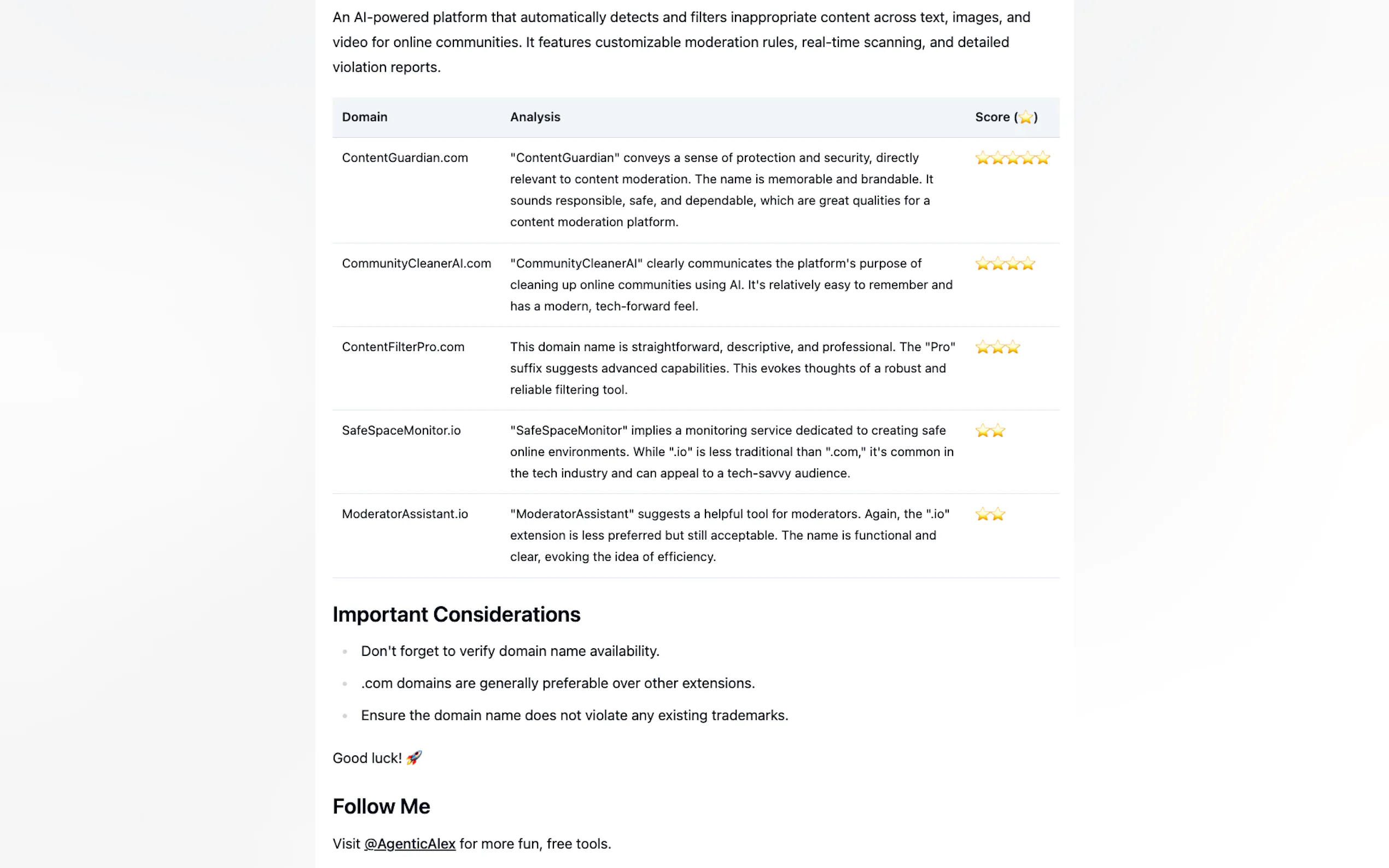Click the verify domain name availability bullet
Viewport: 1389px width, 868px height.
coord(509,651)
